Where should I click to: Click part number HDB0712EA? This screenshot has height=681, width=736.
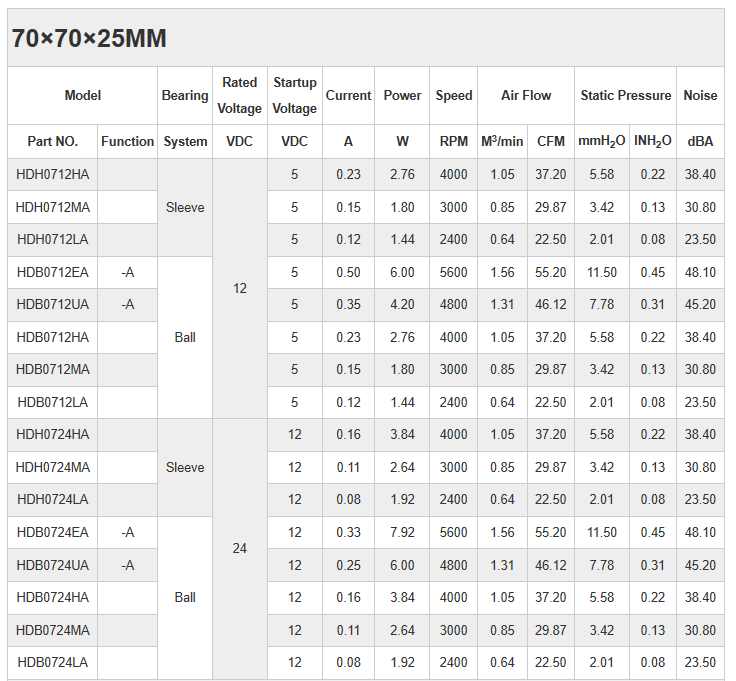coord(53,273)
